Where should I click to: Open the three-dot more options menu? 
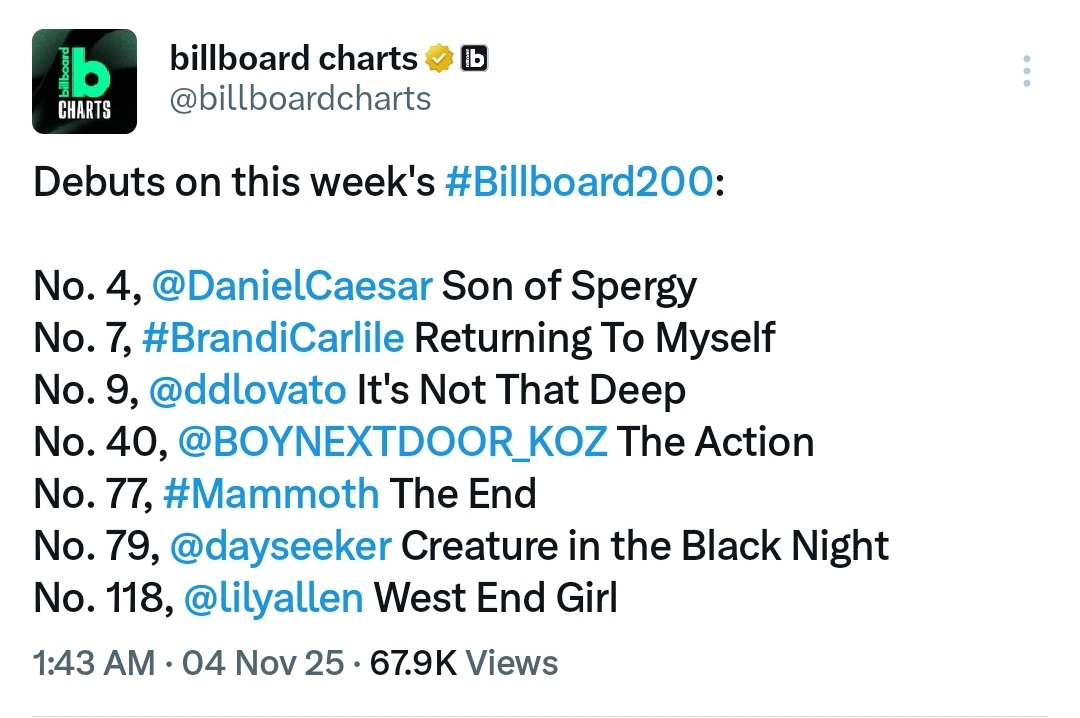(1026, 72)
